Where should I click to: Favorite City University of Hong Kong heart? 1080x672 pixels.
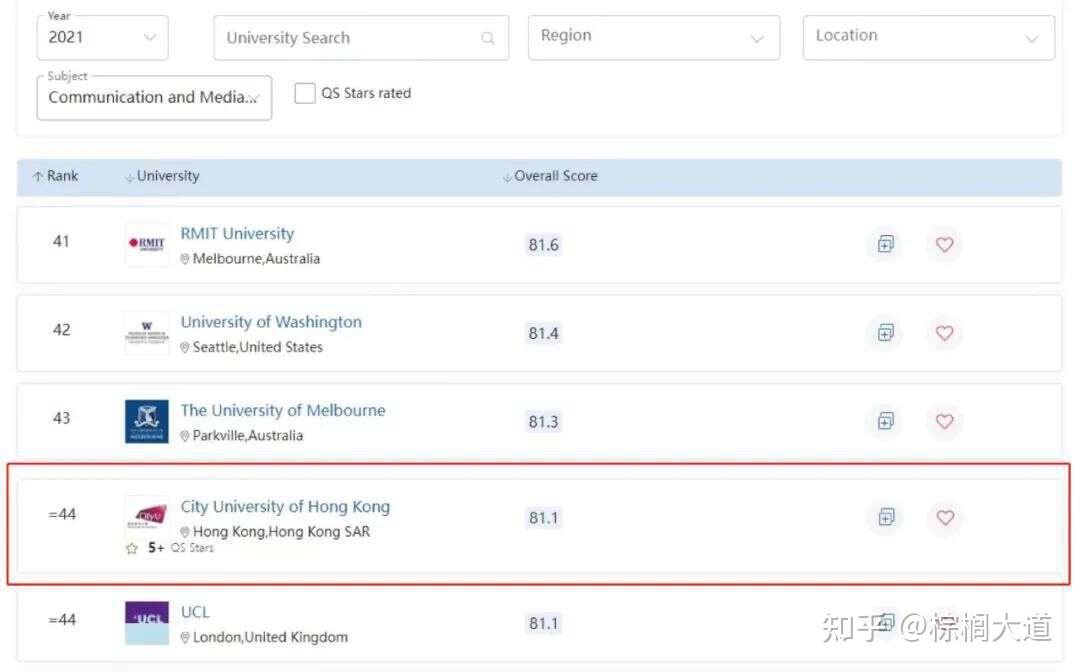coord(945,517)
